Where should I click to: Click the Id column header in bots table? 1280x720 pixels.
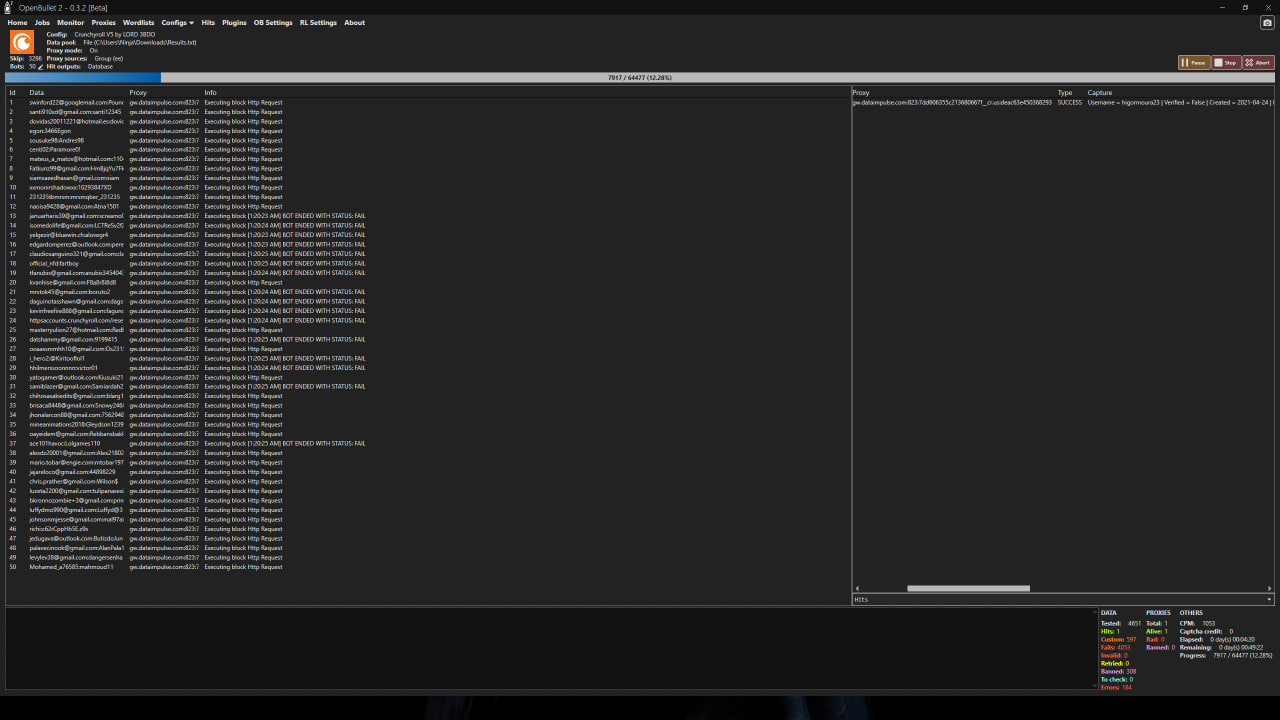pos(12,92)
